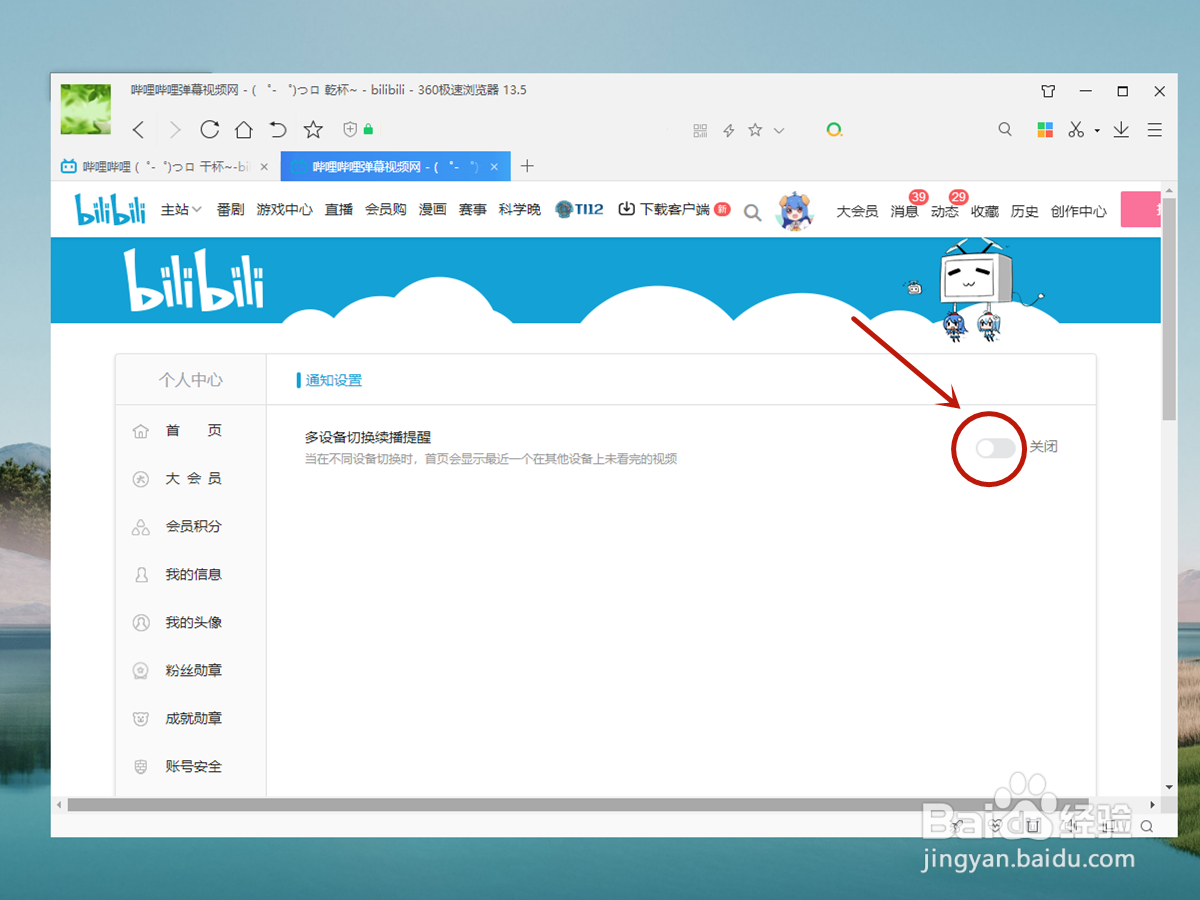This screenshot has width=1200, height=900.
Task: Expand the screenshot tool dropdown arrow
Action: (1097, 131)
